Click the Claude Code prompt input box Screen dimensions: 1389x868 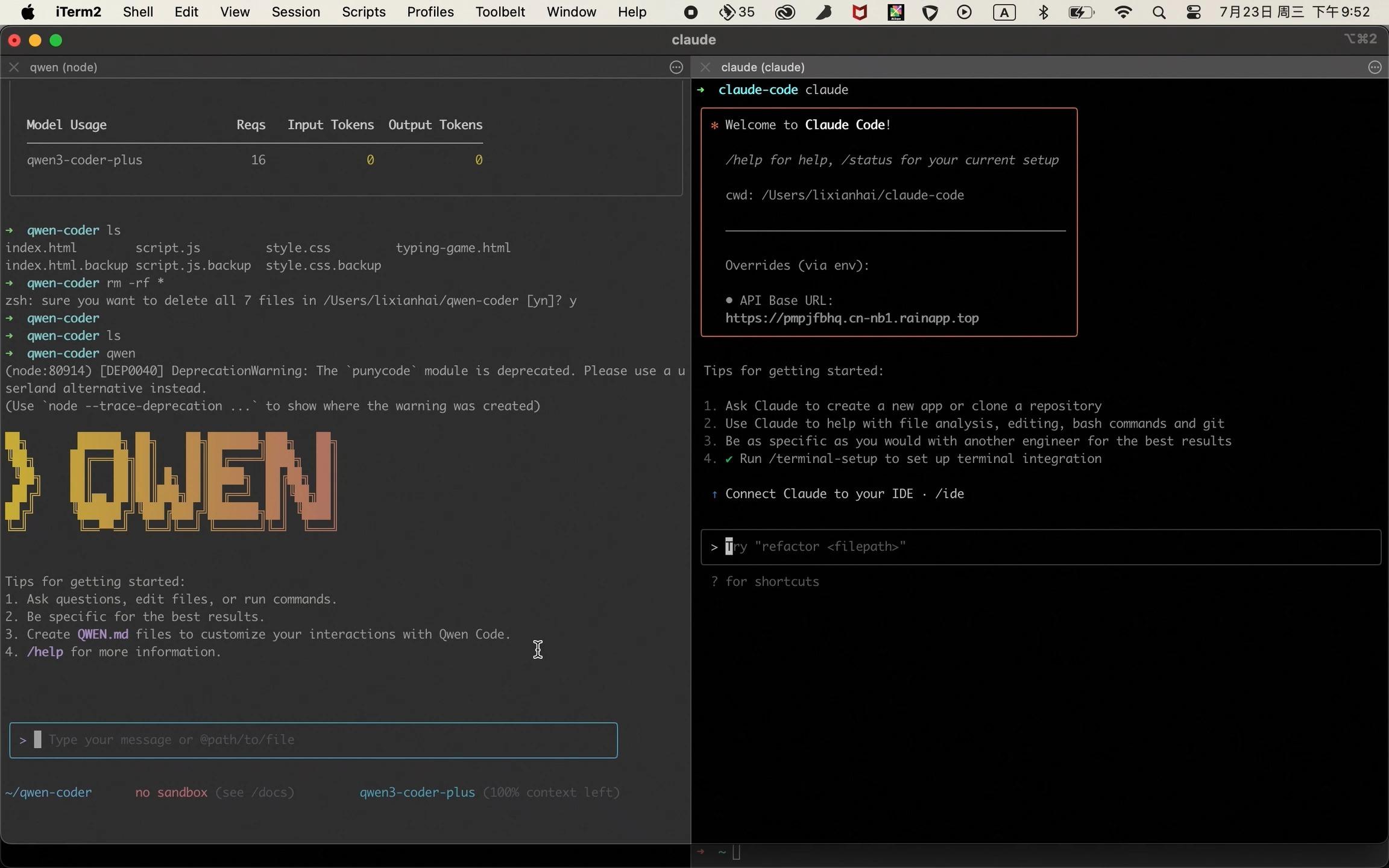pos(1040,547)
